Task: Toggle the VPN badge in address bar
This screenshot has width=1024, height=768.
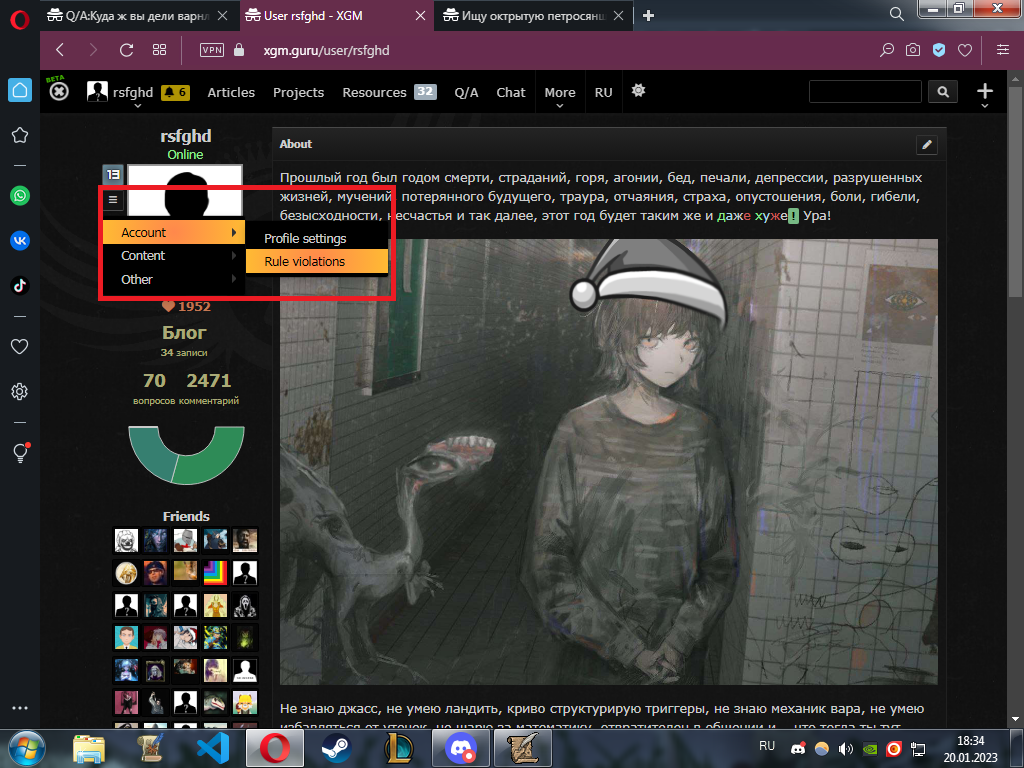Action: coord(212,50)
